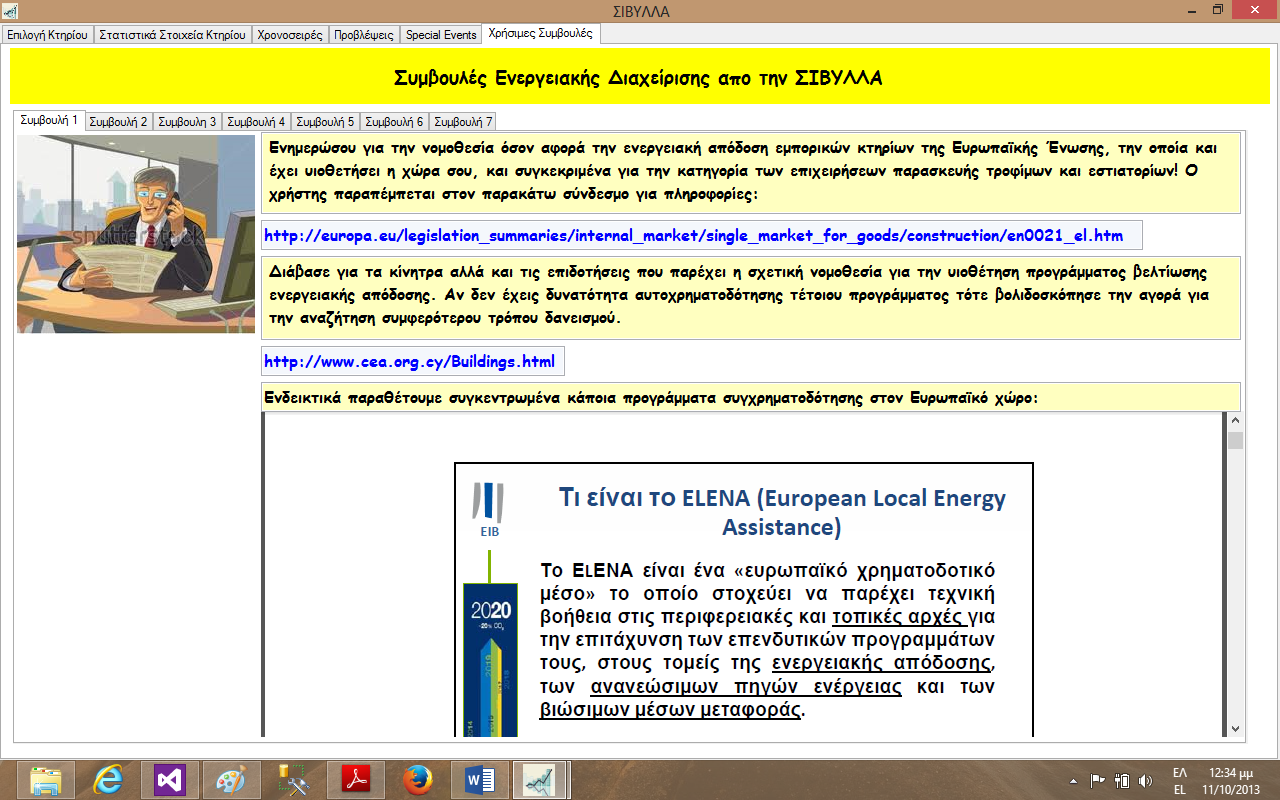Screen dimensions: 1280x800
Task: Launch Firefox from the taskbar
Action: click(x=419, y=780)
